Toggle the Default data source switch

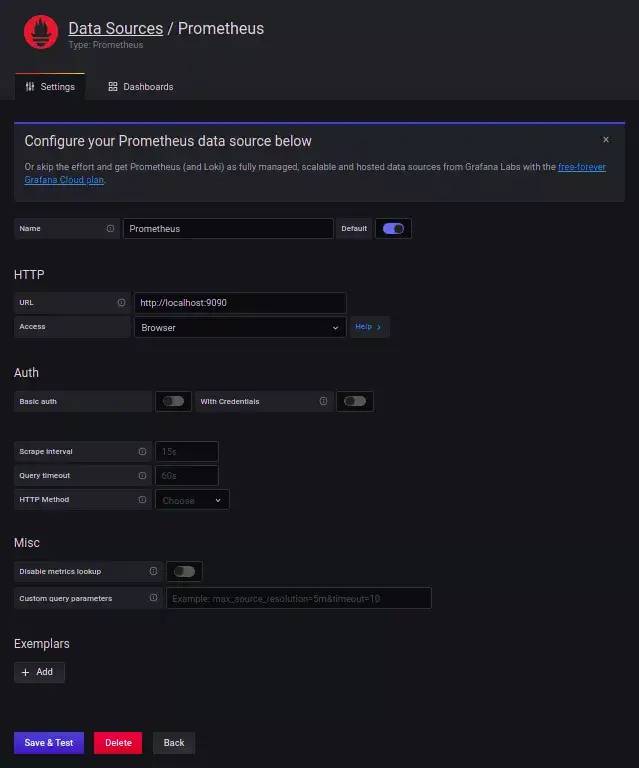393,229
